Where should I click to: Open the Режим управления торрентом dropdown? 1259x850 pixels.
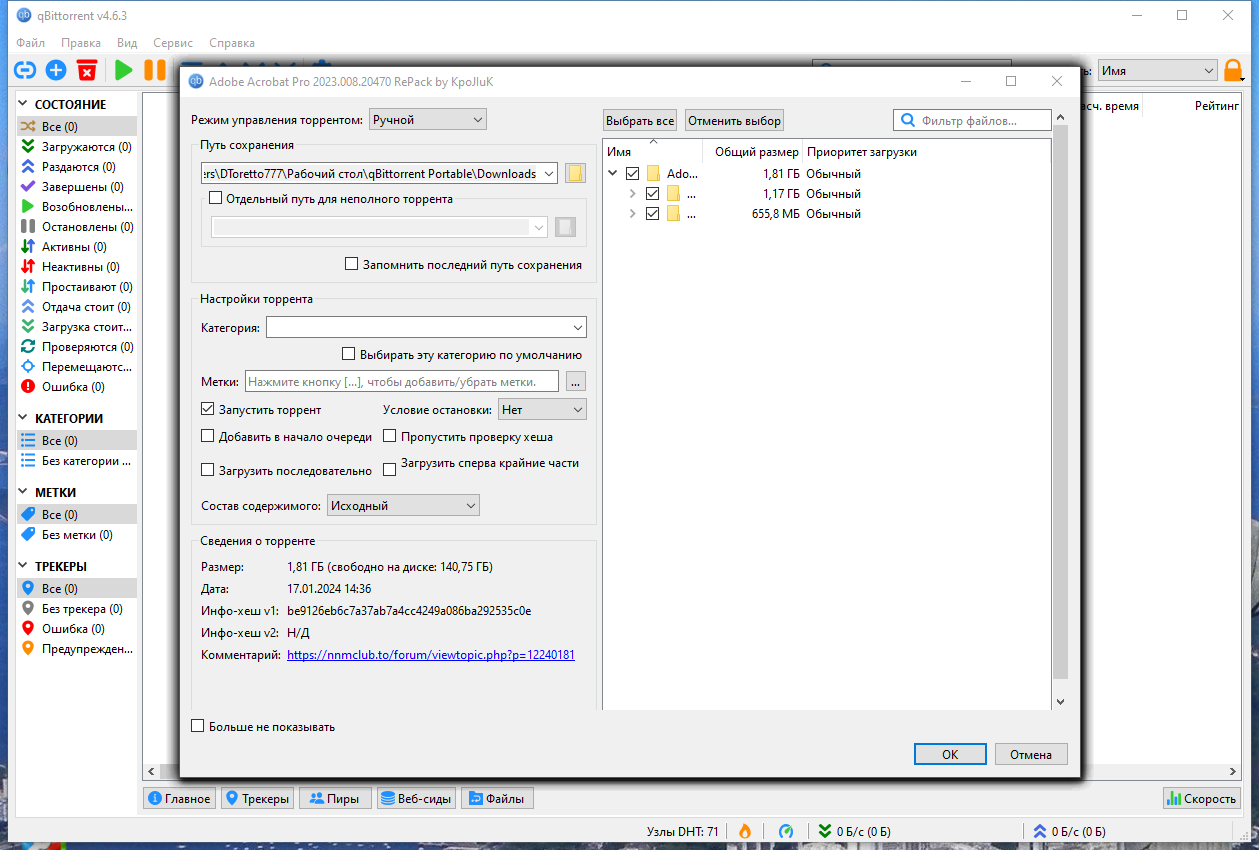(x=427, y=118)
